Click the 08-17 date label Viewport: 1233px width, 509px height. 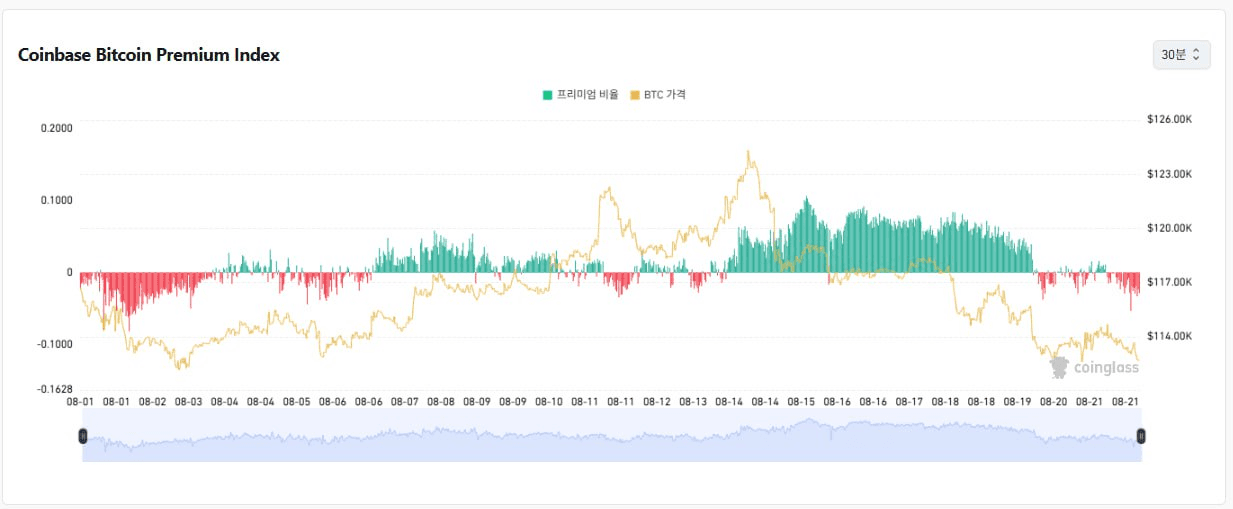(909, 402)
